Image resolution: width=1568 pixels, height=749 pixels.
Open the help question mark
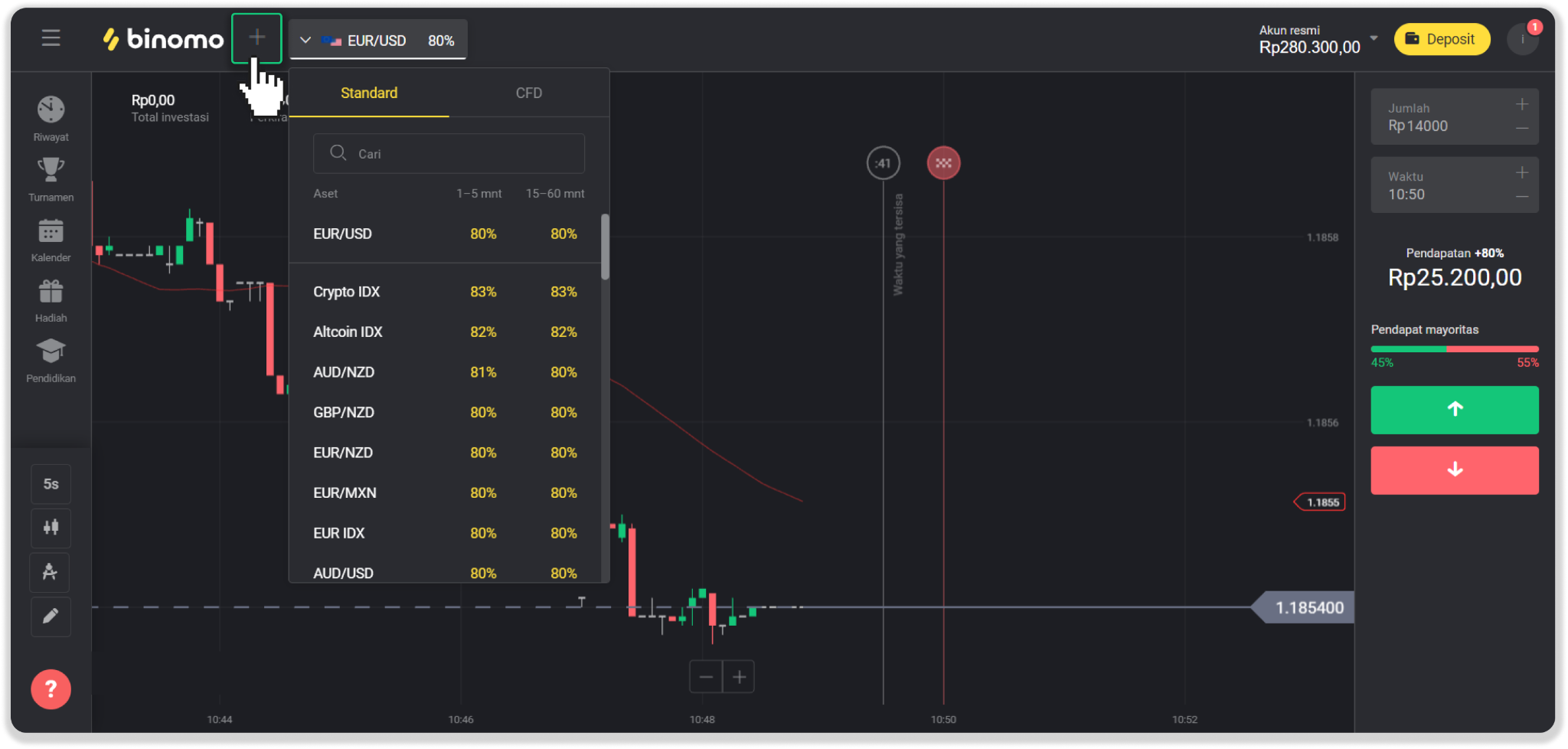51,689
